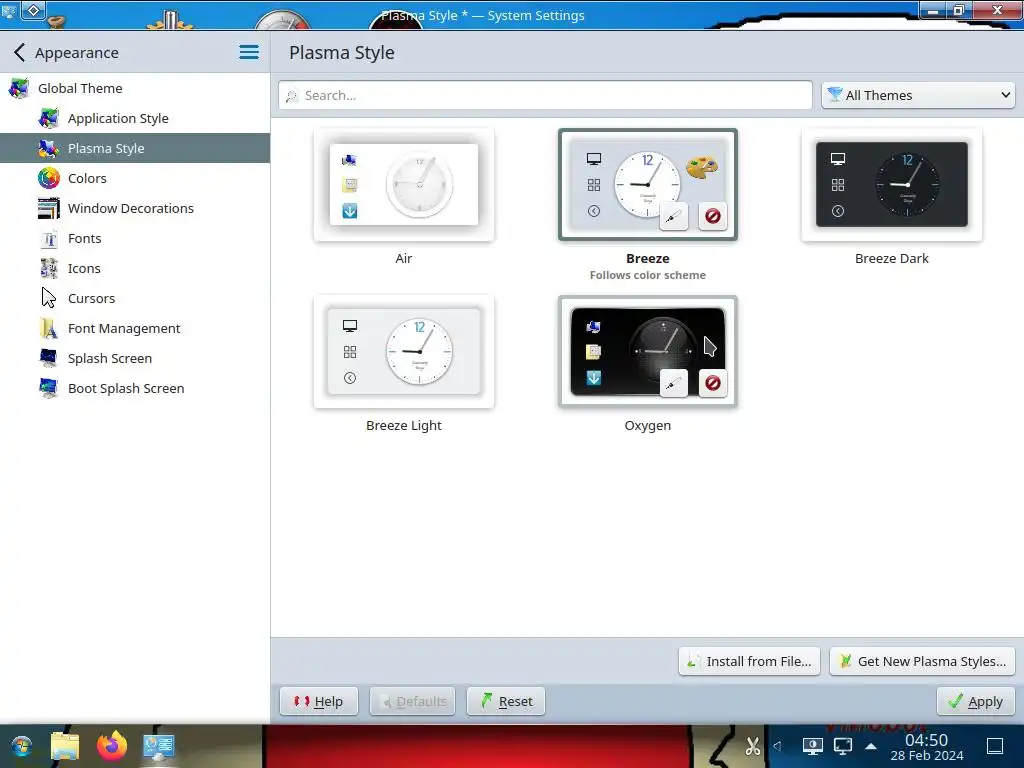Click the window menu icon in the title bar

tap(9, 10)
